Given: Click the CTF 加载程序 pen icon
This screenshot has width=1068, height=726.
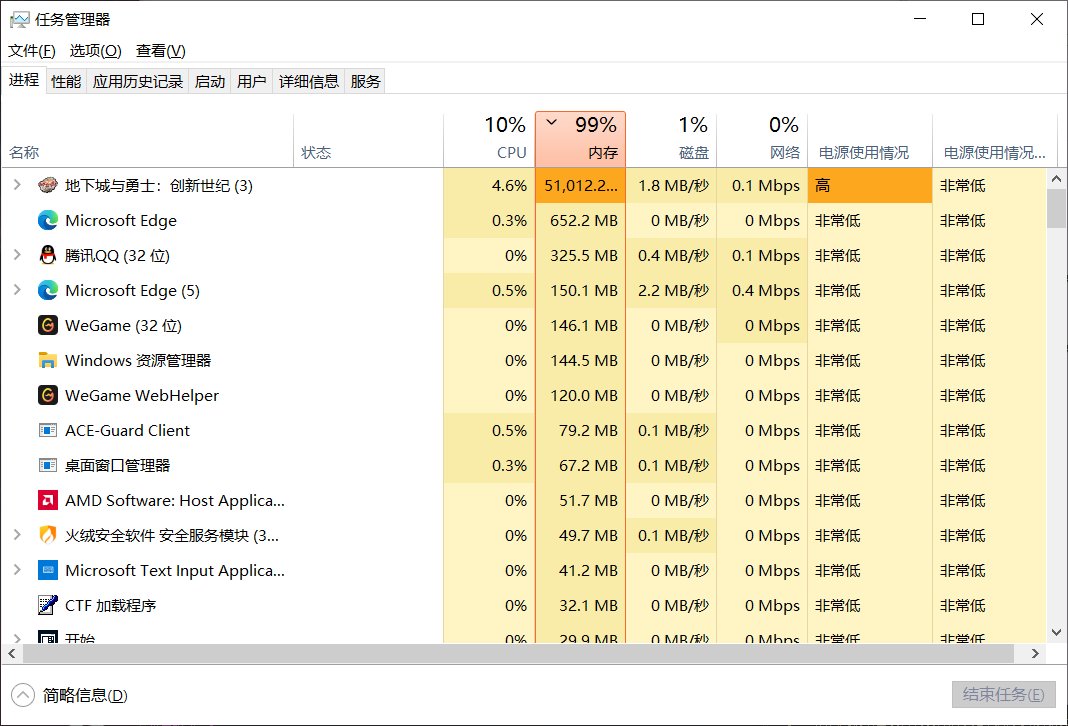Looking at the screenshot, I should click(48, 605).
